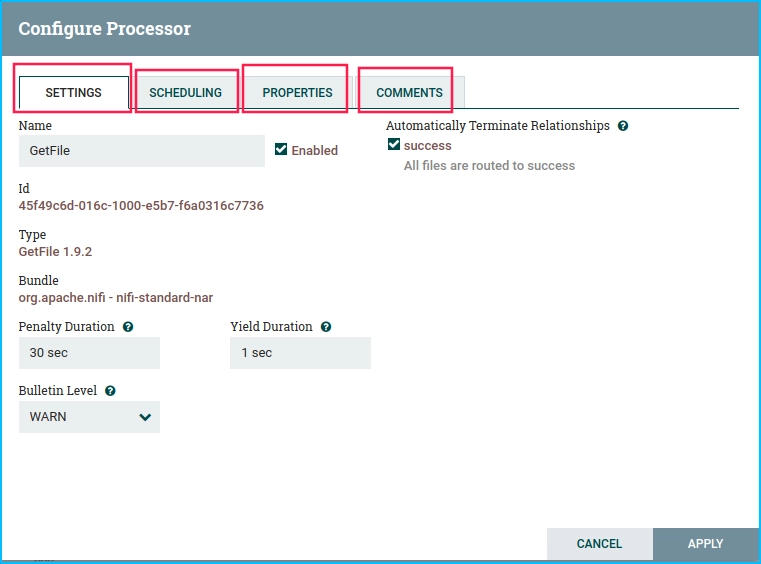
Task: Switch to the Settings tab
Action: point(74,92)
